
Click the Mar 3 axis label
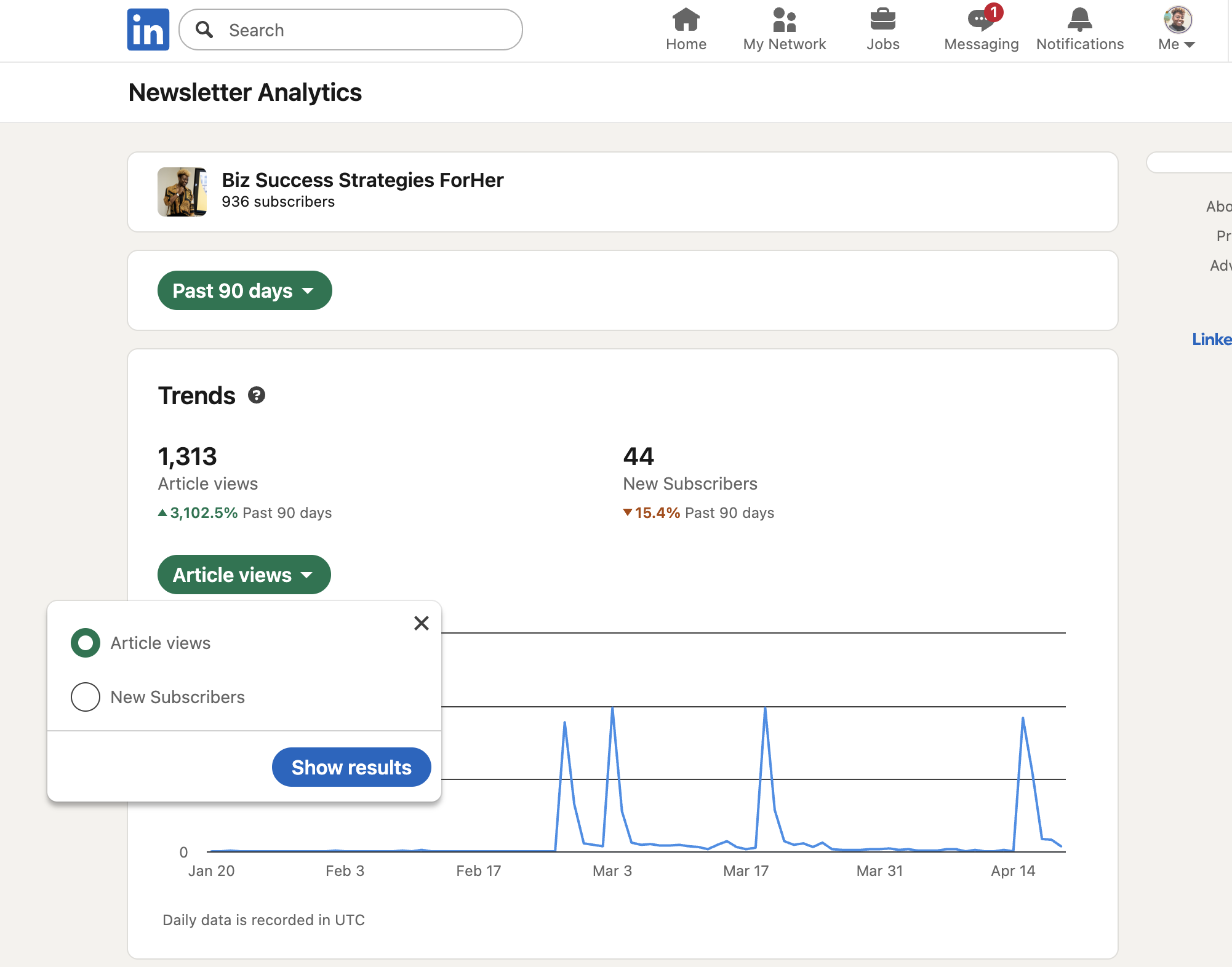pyautogui.click(x=612, y=871)
